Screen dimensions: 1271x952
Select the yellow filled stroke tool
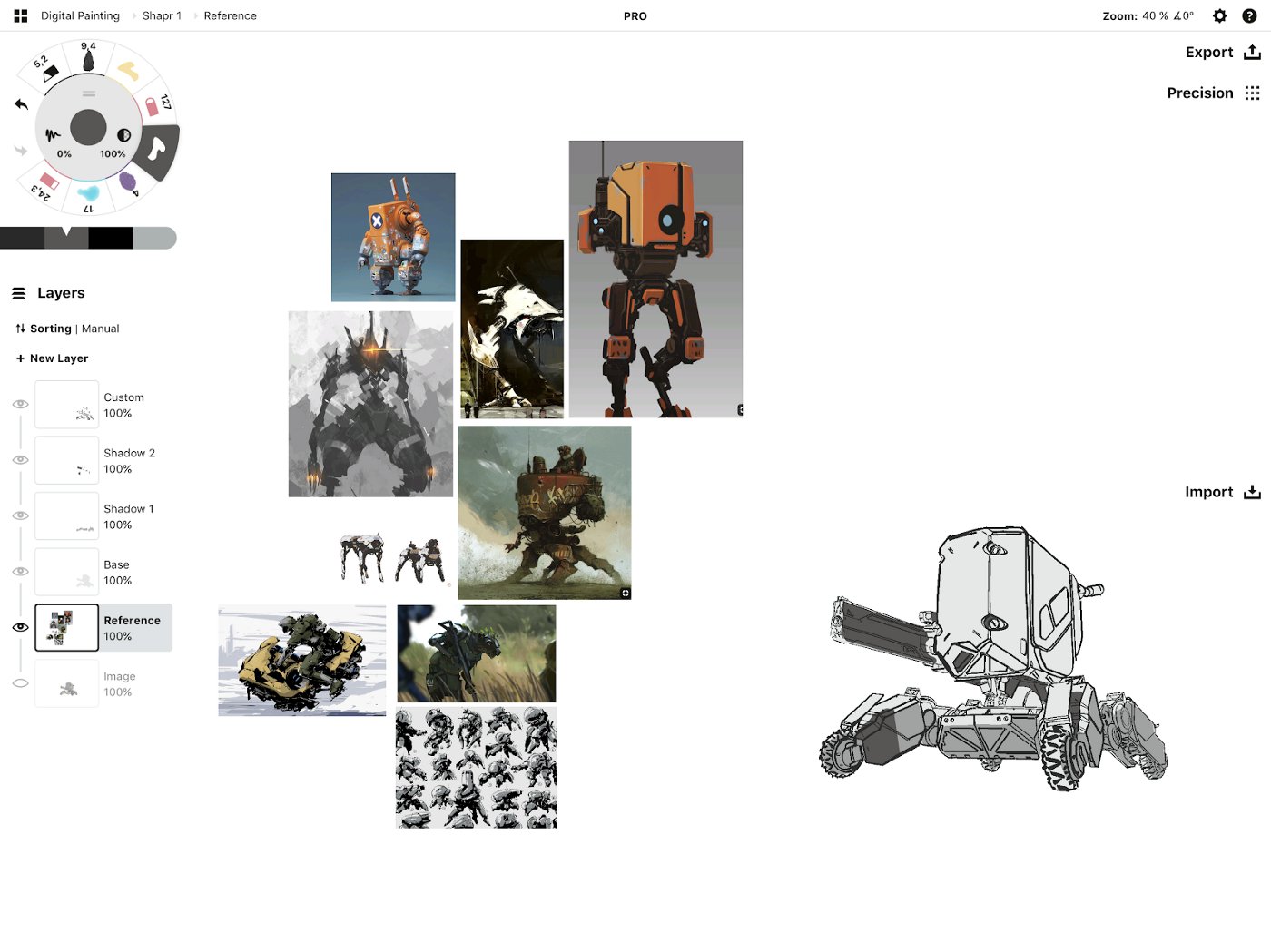[129, 71]
